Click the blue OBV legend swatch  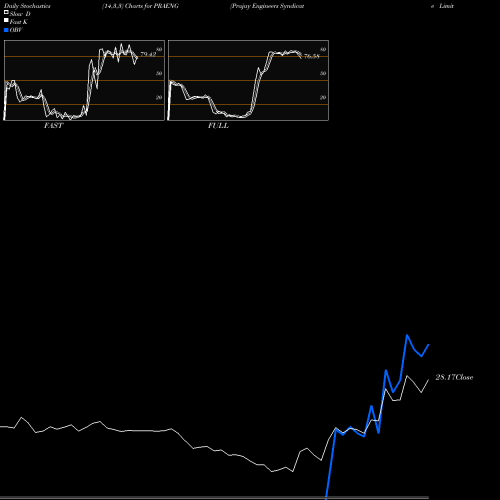6,30
